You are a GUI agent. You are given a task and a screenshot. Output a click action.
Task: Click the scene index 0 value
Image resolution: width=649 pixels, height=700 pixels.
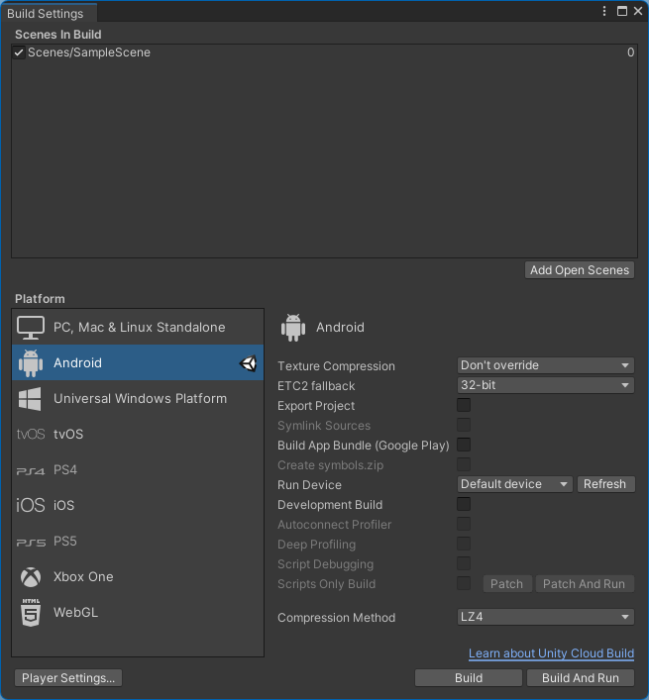click(630, 53)
